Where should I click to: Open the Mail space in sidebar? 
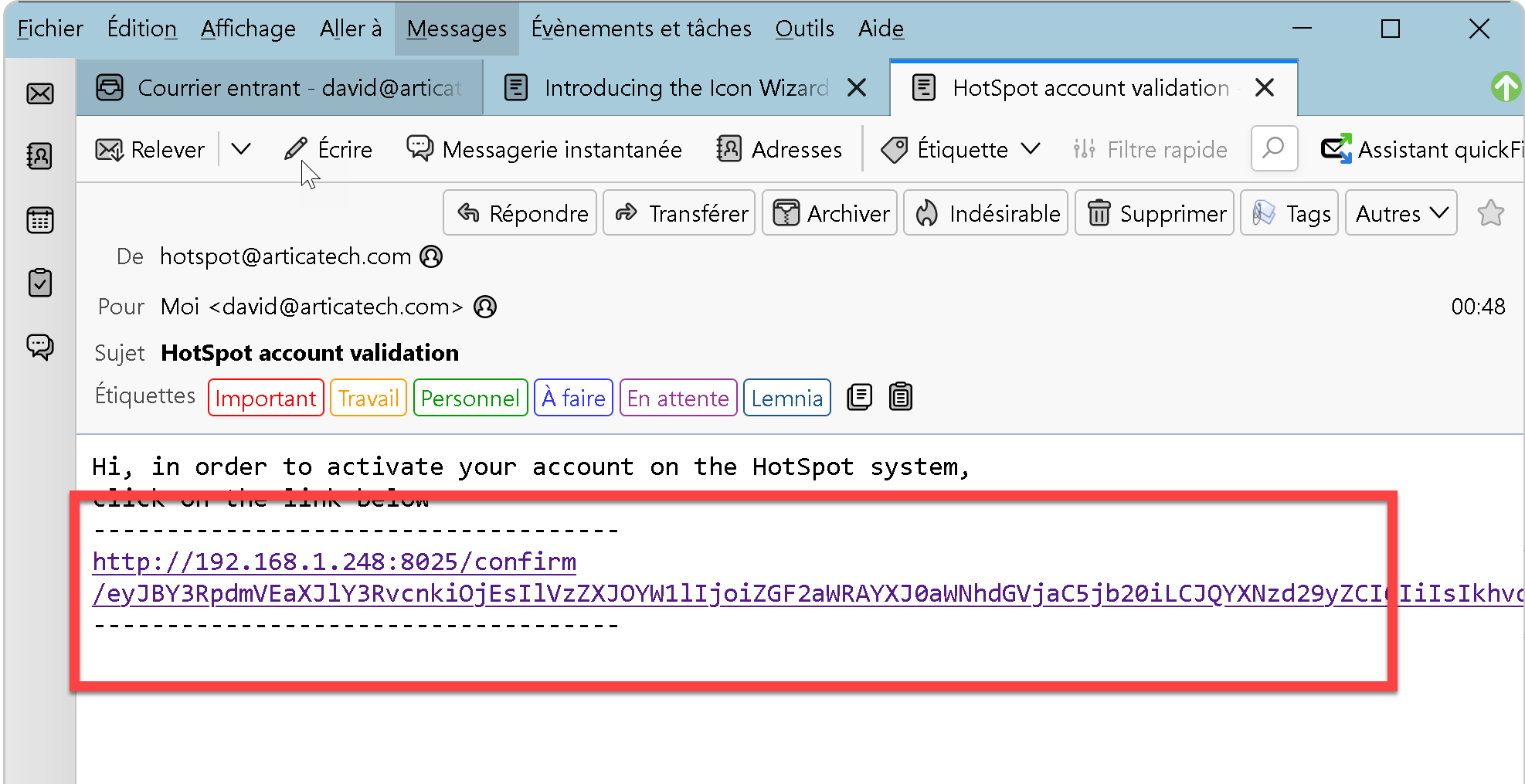[40, 93]
